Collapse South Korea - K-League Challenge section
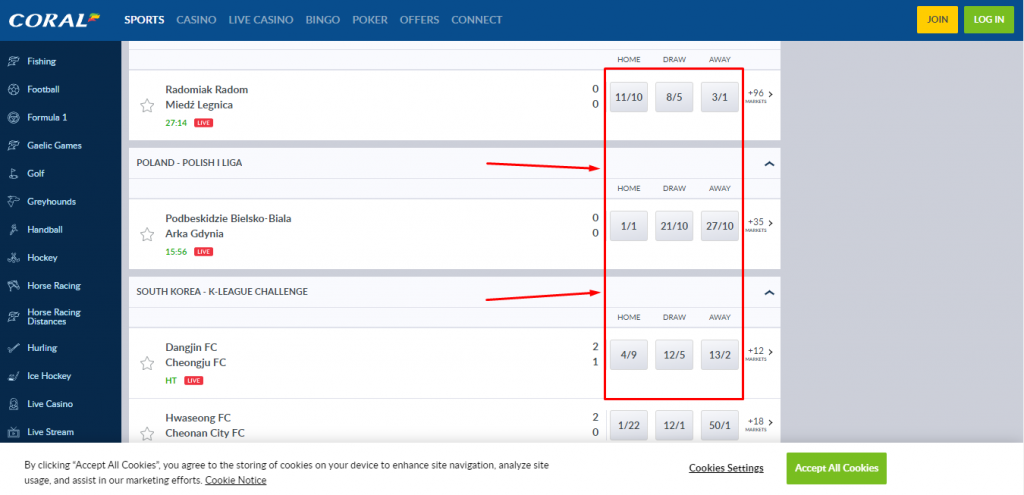This screenshot has width=1024, height=495. [x=768, y=292]
